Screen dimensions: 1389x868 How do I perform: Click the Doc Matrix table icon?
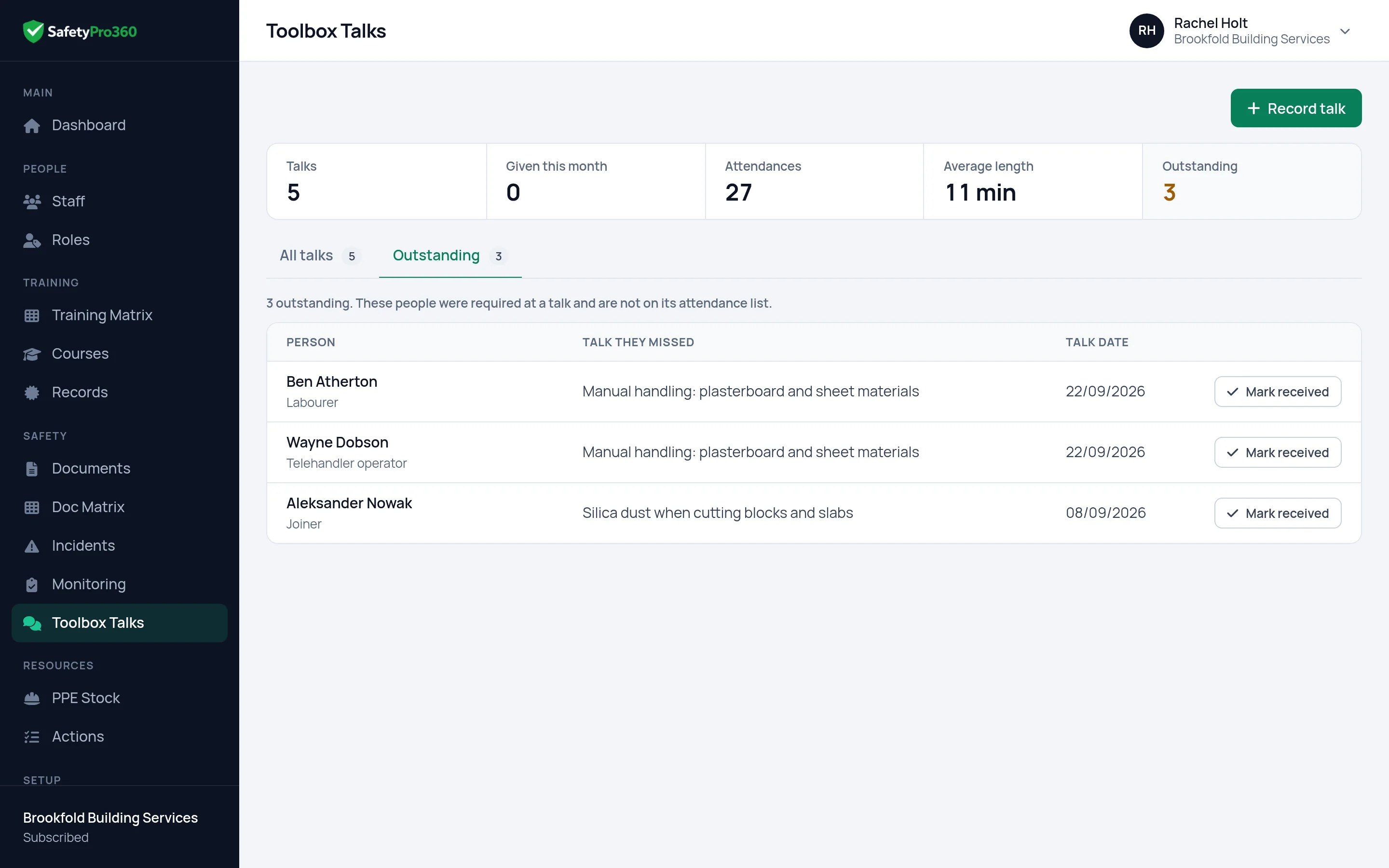click(32, 507)
